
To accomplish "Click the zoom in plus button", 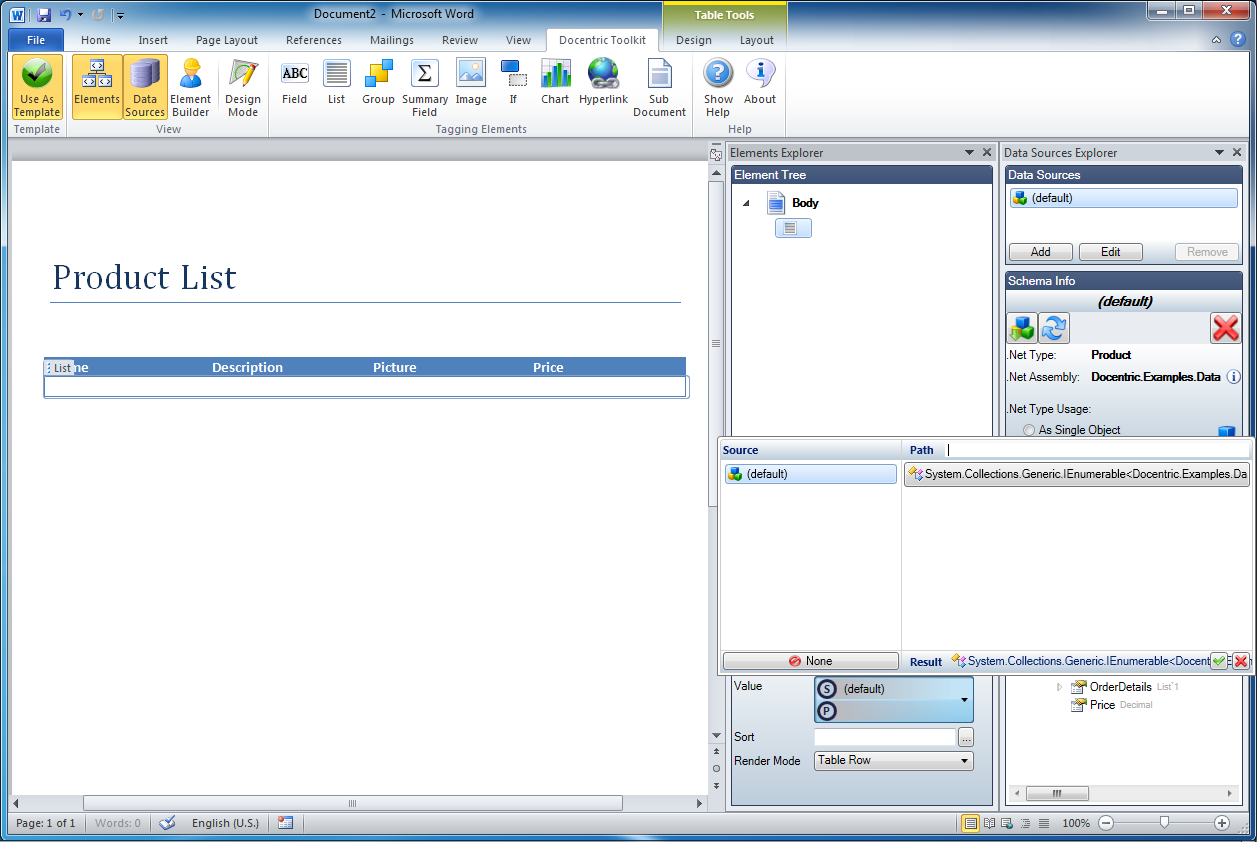I will [x=1222, y=823].
